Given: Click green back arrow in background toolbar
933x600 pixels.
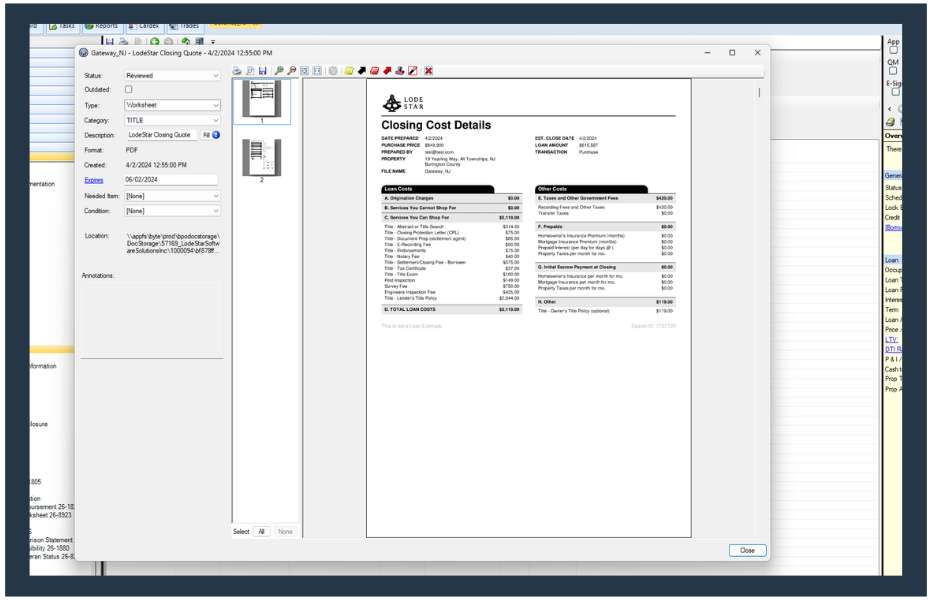Looking at the screenshot, I should coord(155,42).
